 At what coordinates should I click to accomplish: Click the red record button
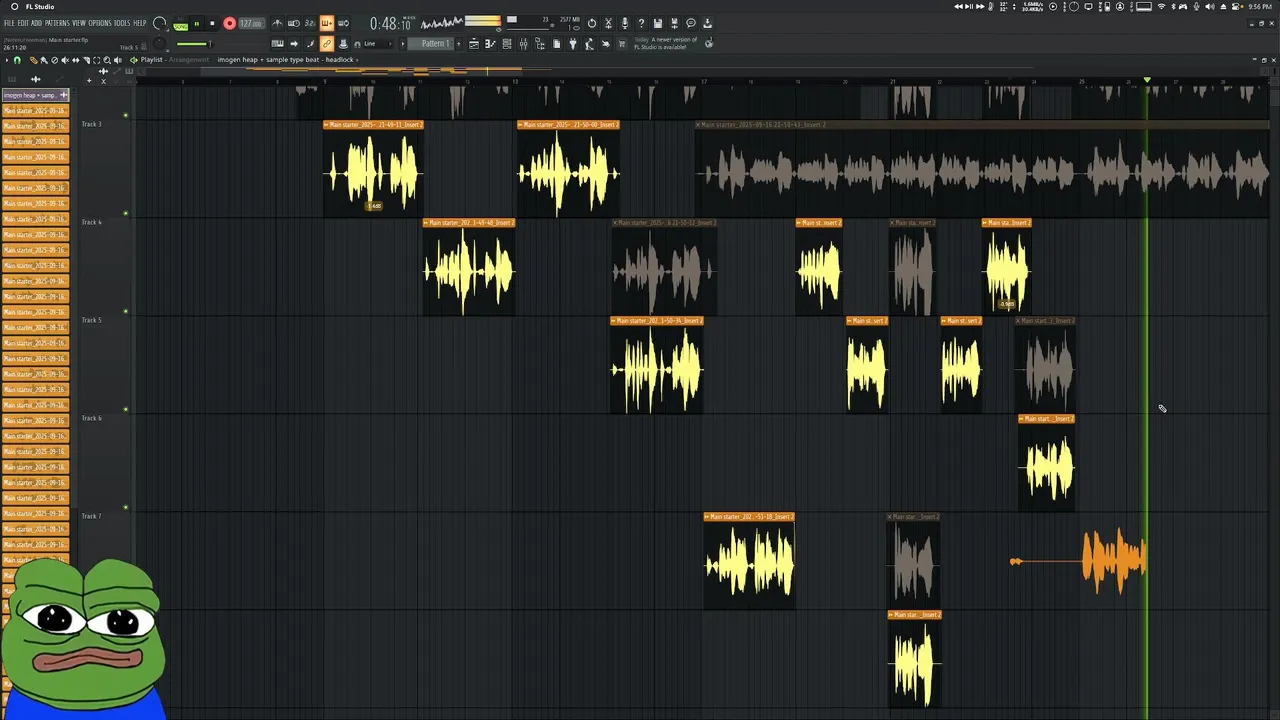230,24
